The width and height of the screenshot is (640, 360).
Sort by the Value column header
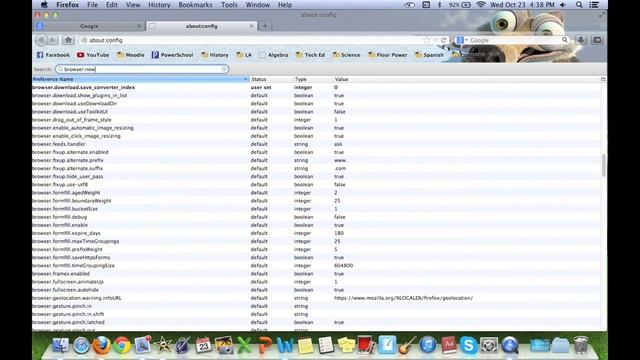pyautogui.click(x=467, y=79)
